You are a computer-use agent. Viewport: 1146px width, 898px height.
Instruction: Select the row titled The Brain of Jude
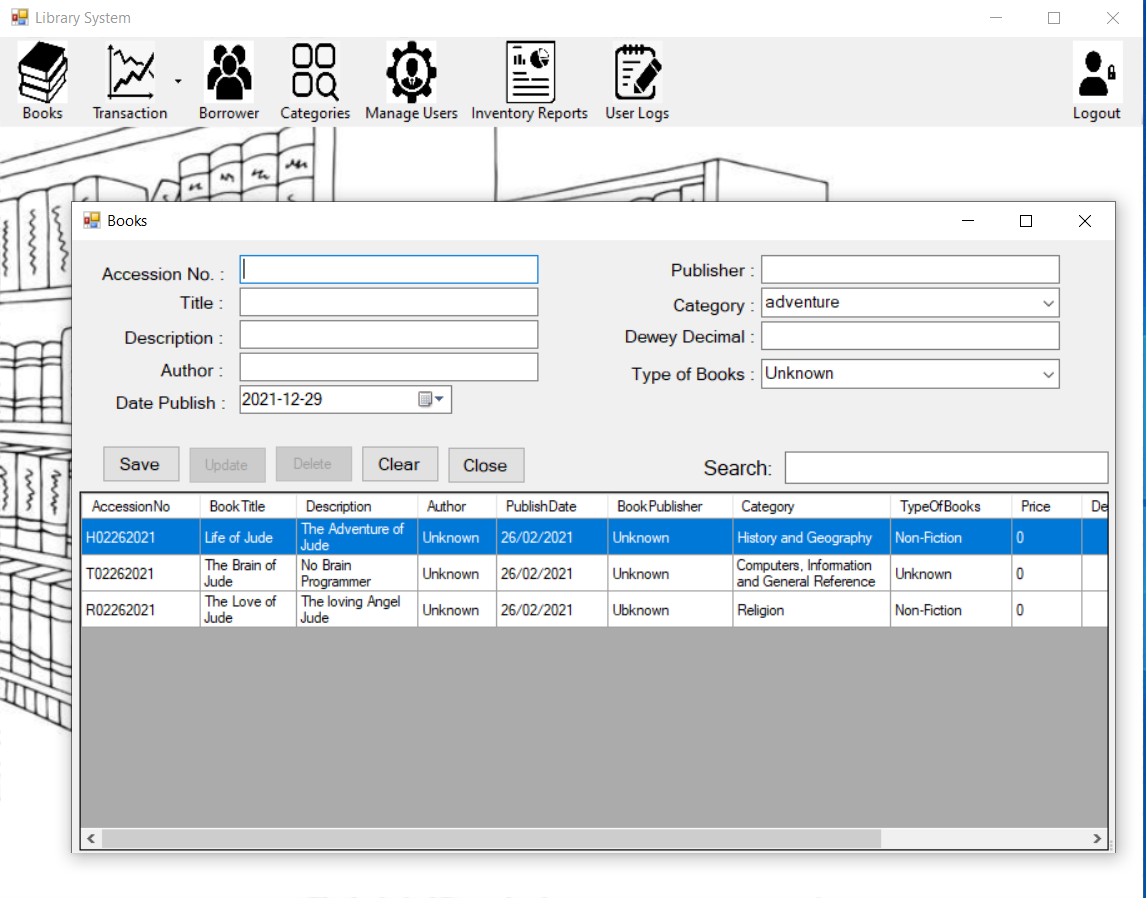point(240,574)
